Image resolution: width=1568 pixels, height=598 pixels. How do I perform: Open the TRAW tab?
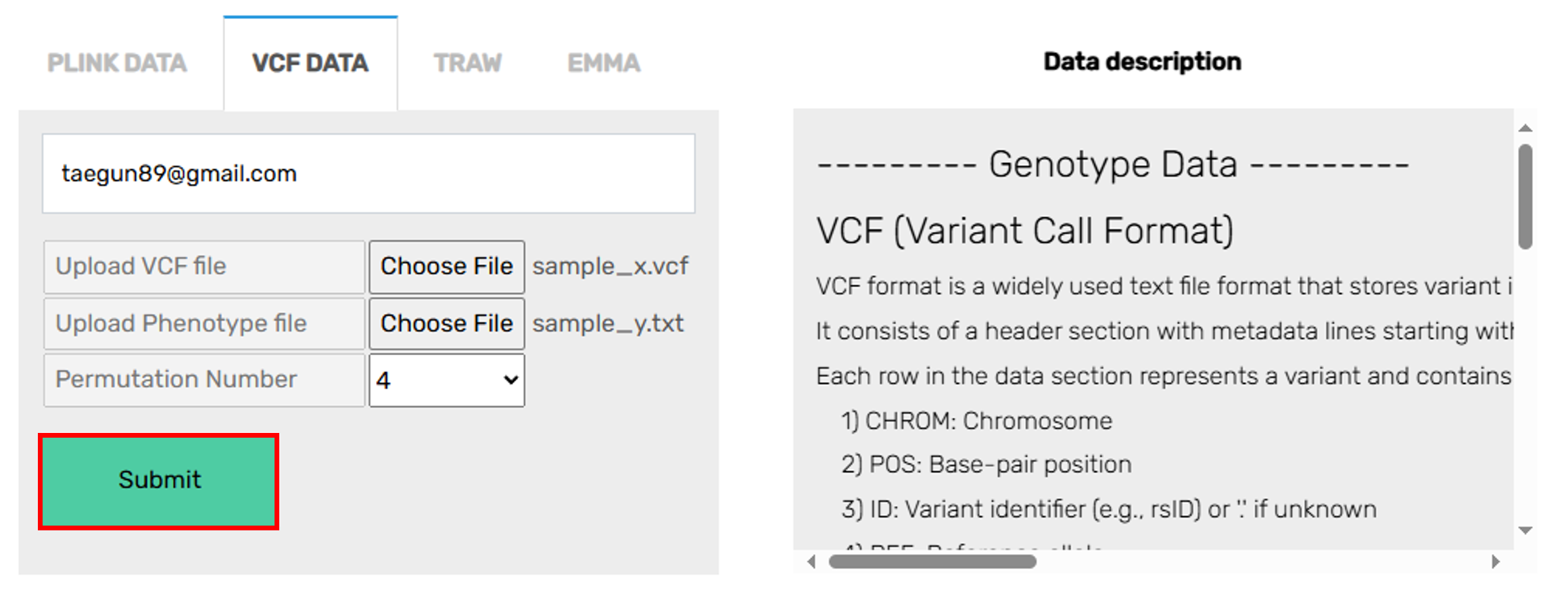point(467,64)
